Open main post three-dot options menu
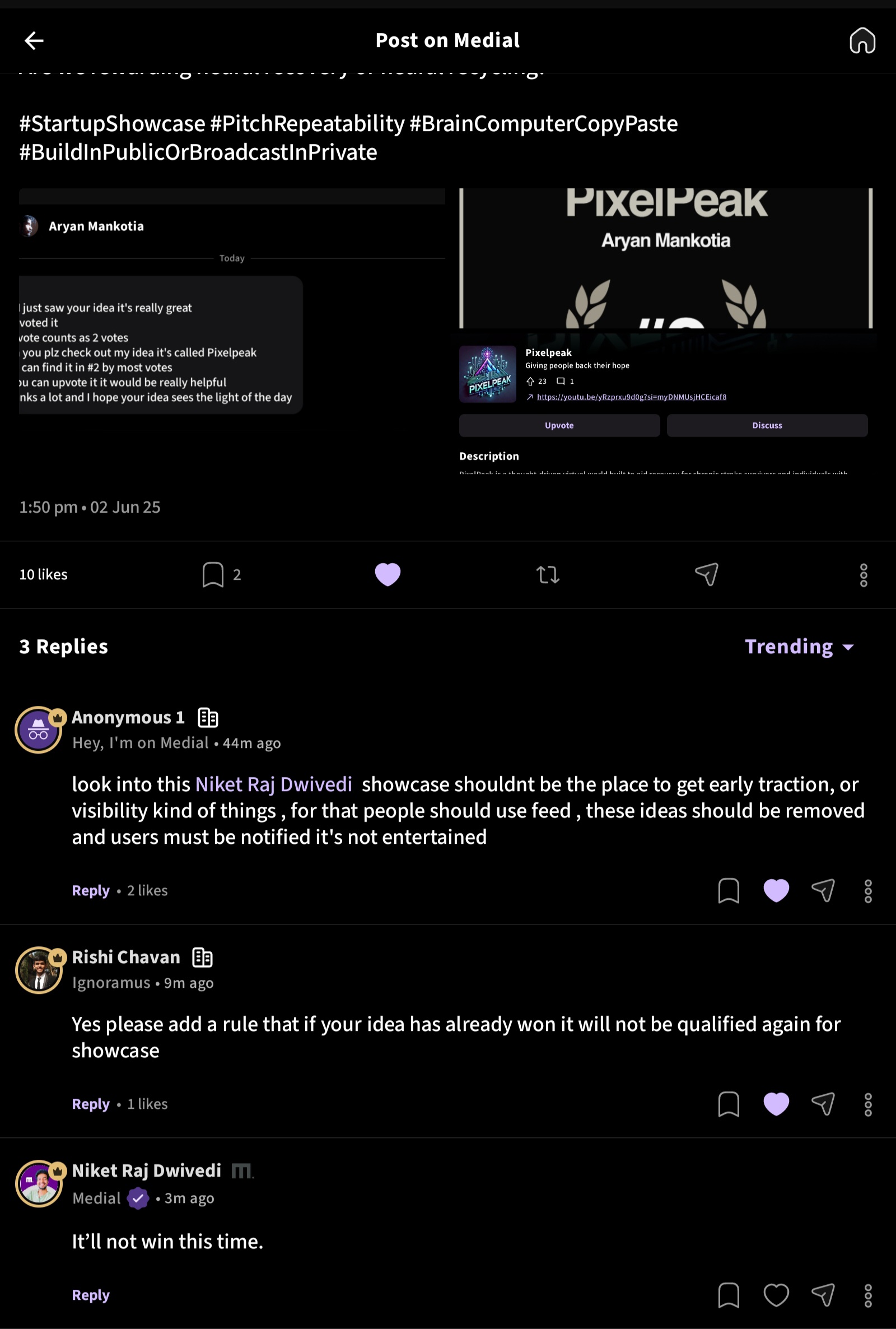This screenshot has height=1329, width=896. pyautogui.click(x=863, y=575)
